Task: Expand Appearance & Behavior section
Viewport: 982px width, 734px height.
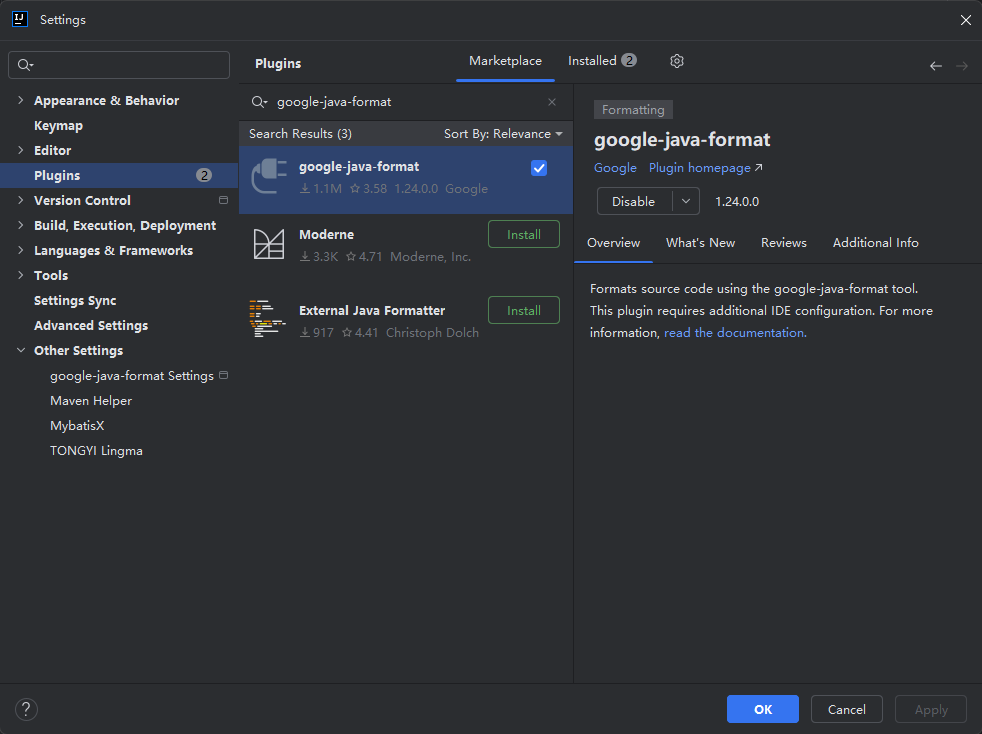Action: (x=21, y=100)
